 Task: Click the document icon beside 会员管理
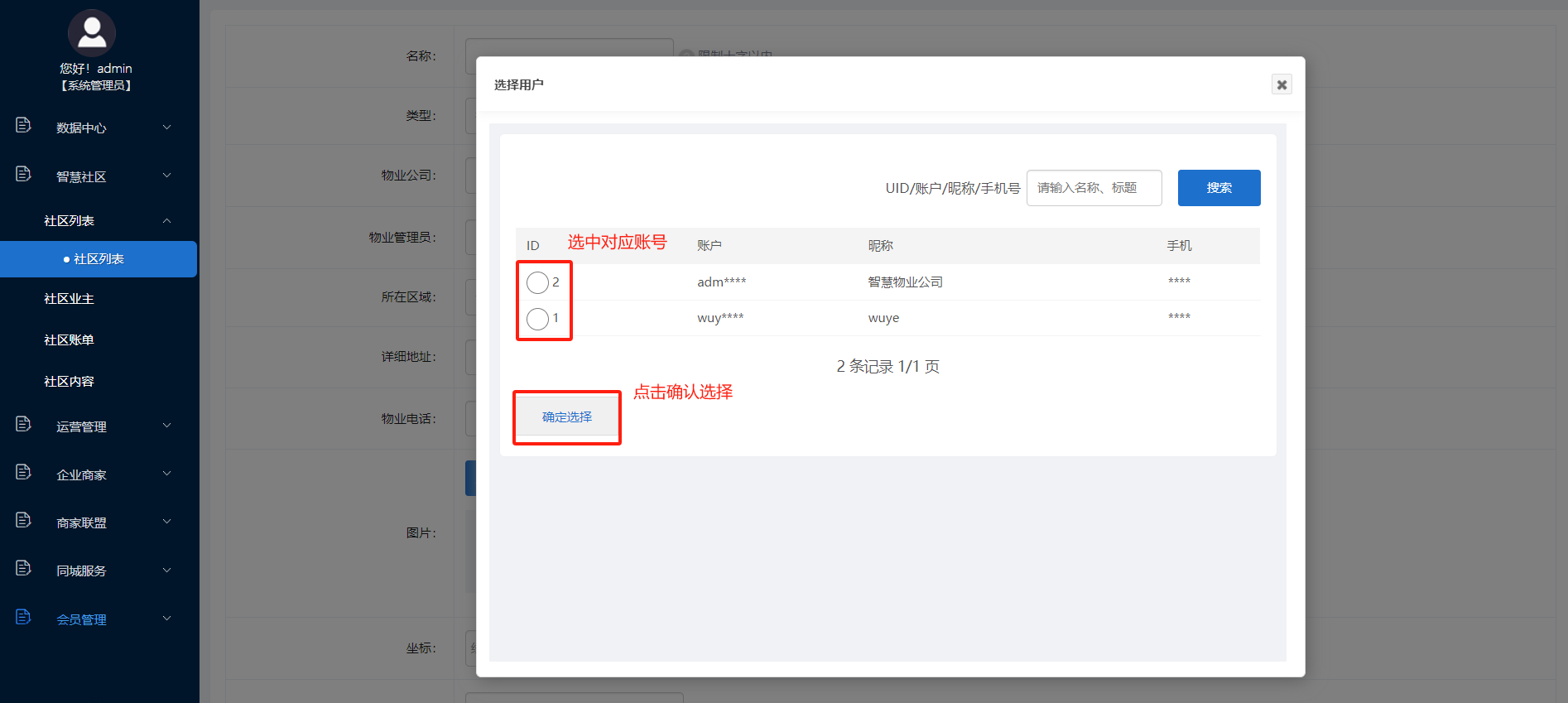(x=23, y=617)
